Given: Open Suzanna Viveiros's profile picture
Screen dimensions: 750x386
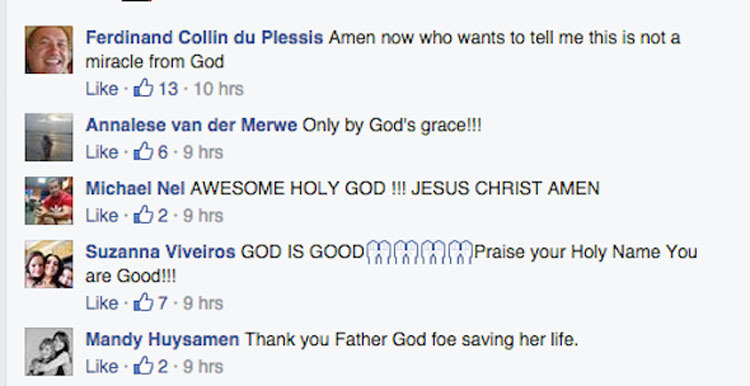Looking at the screenshot, I should point(49,264).
